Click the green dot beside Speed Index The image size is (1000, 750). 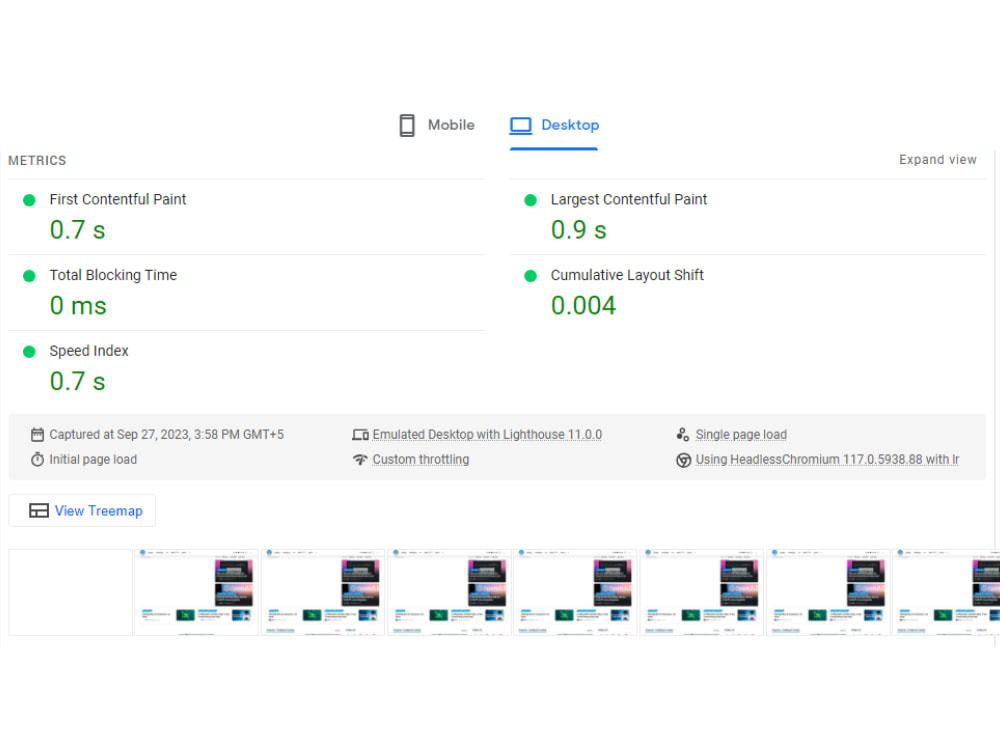pos(29,352)
